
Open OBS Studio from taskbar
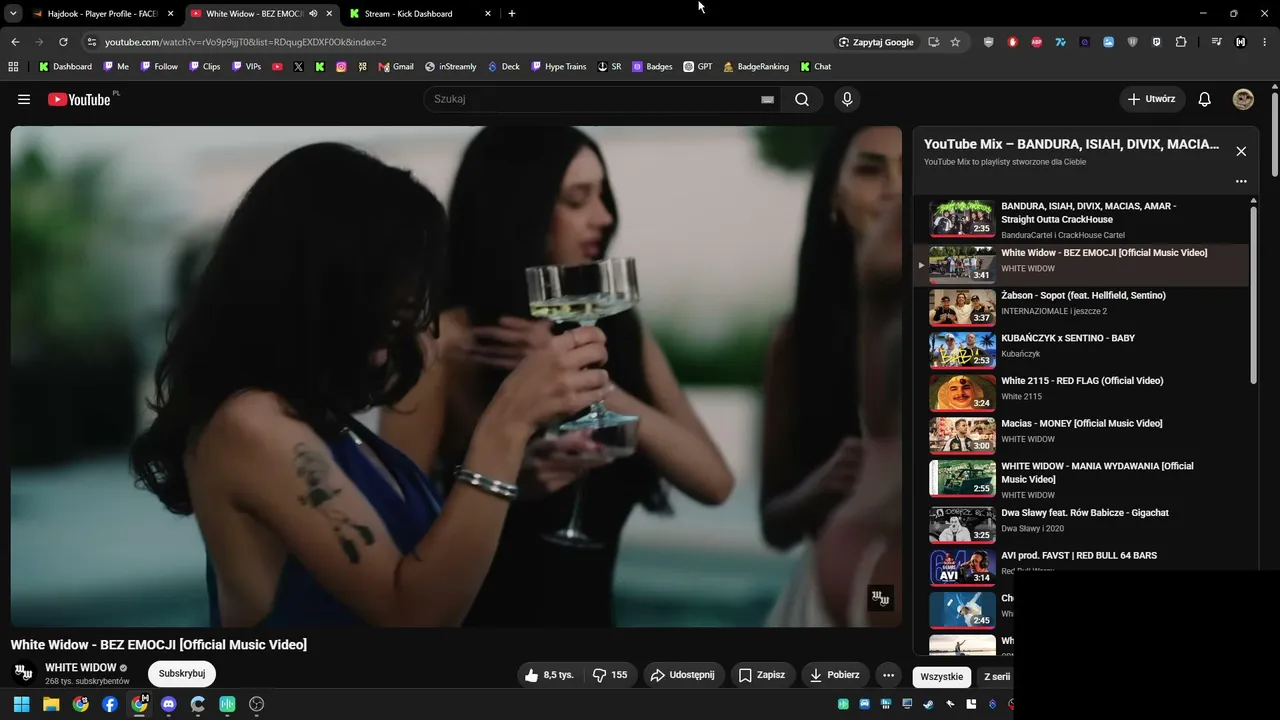(x=256, y=704)
